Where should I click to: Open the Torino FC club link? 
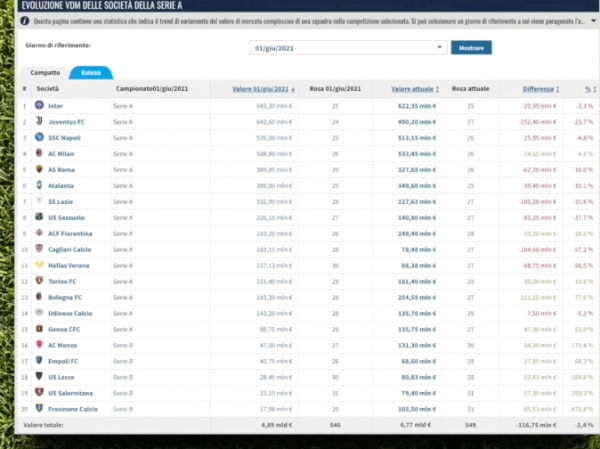62,281
